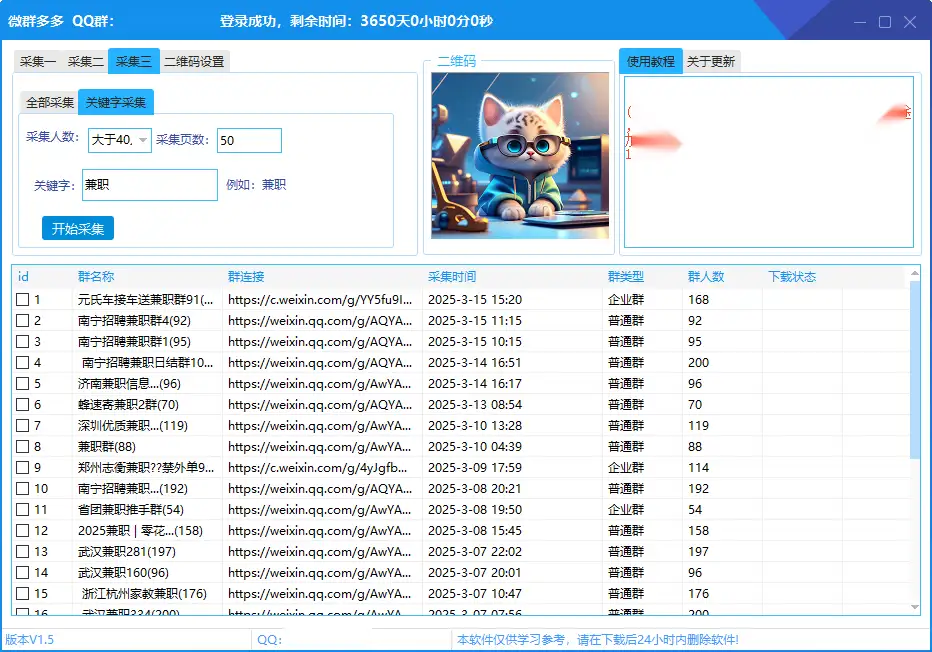Open the 采集二 tab
This screenshot has height=652, width=932.
pyautogui.click(x=85, y=62)
